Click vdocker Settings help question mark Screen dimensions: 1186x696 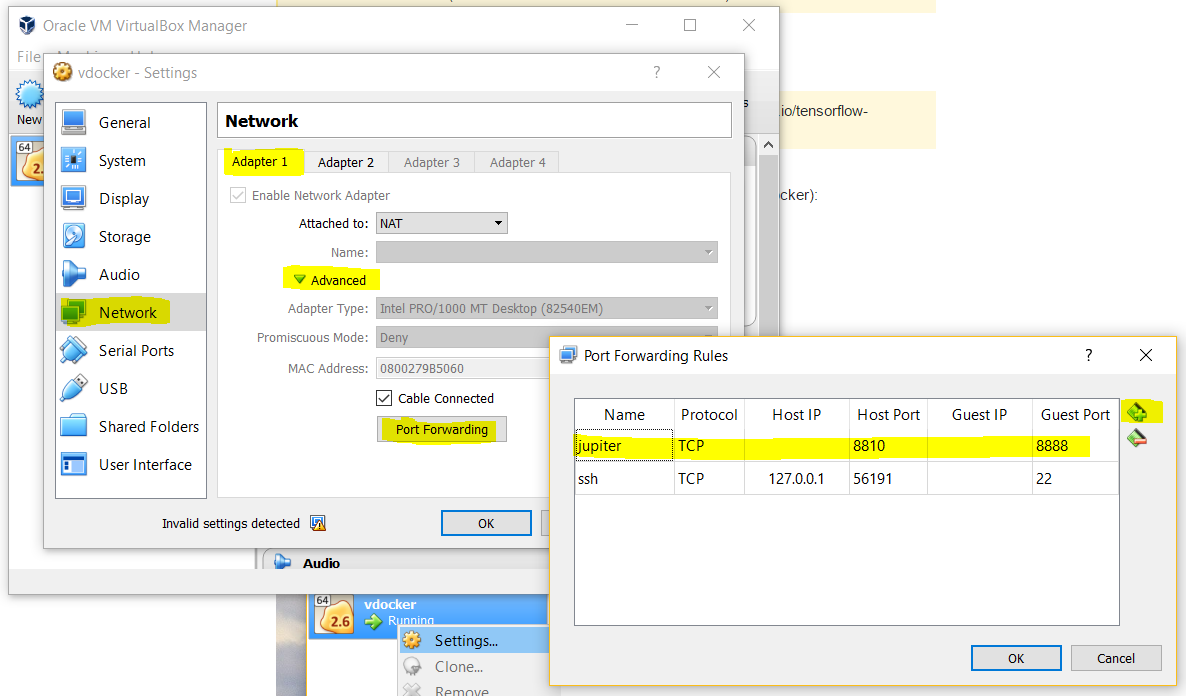point(657,72)
